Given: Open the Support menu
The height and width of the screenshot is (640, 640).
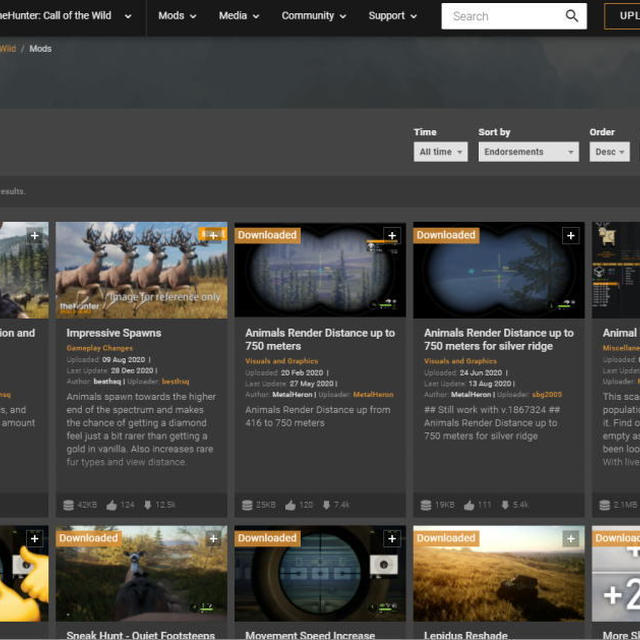Looking at the screenshot, I should coord(392,16).
